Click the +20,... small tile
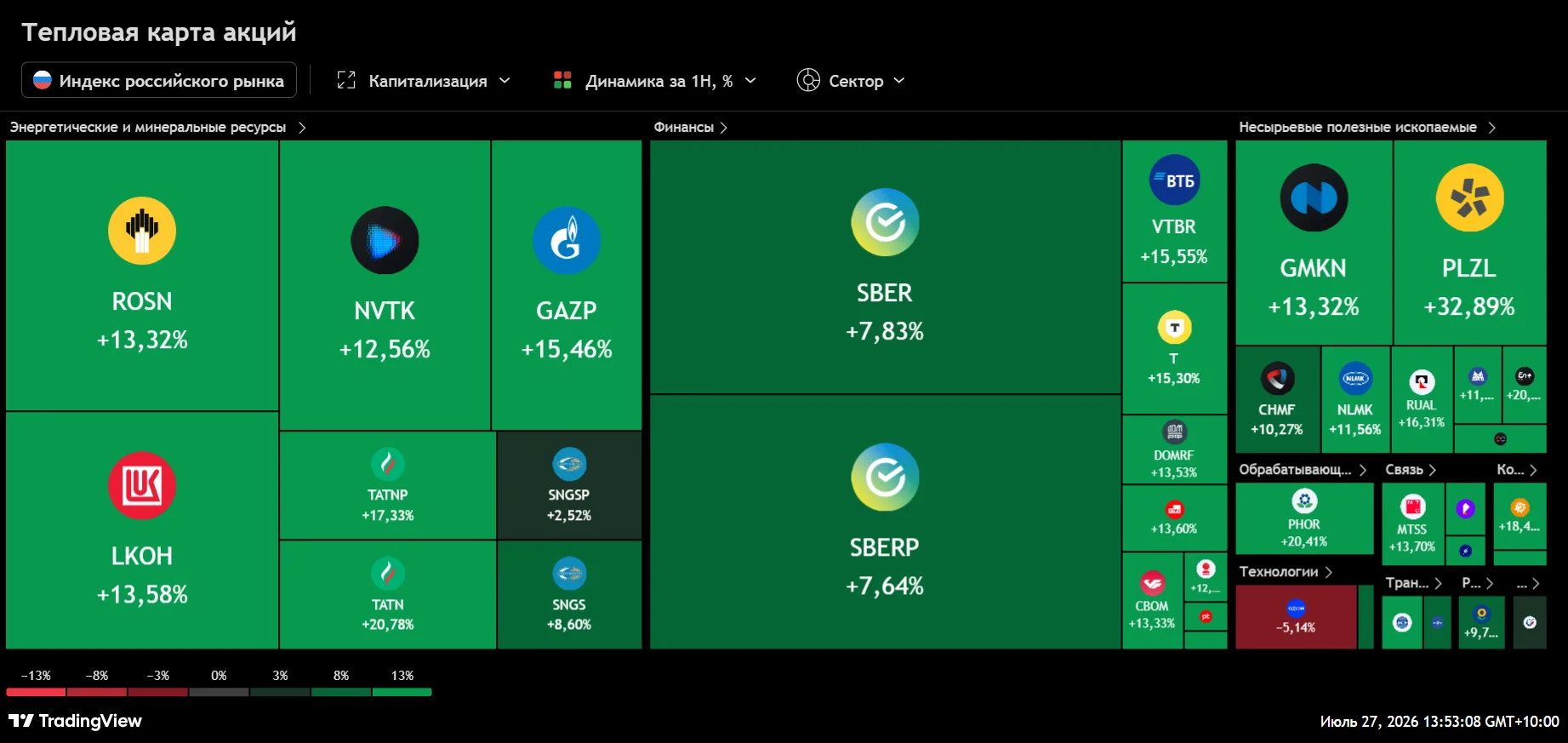1568x743 pixels. [x=1525, y=385]
